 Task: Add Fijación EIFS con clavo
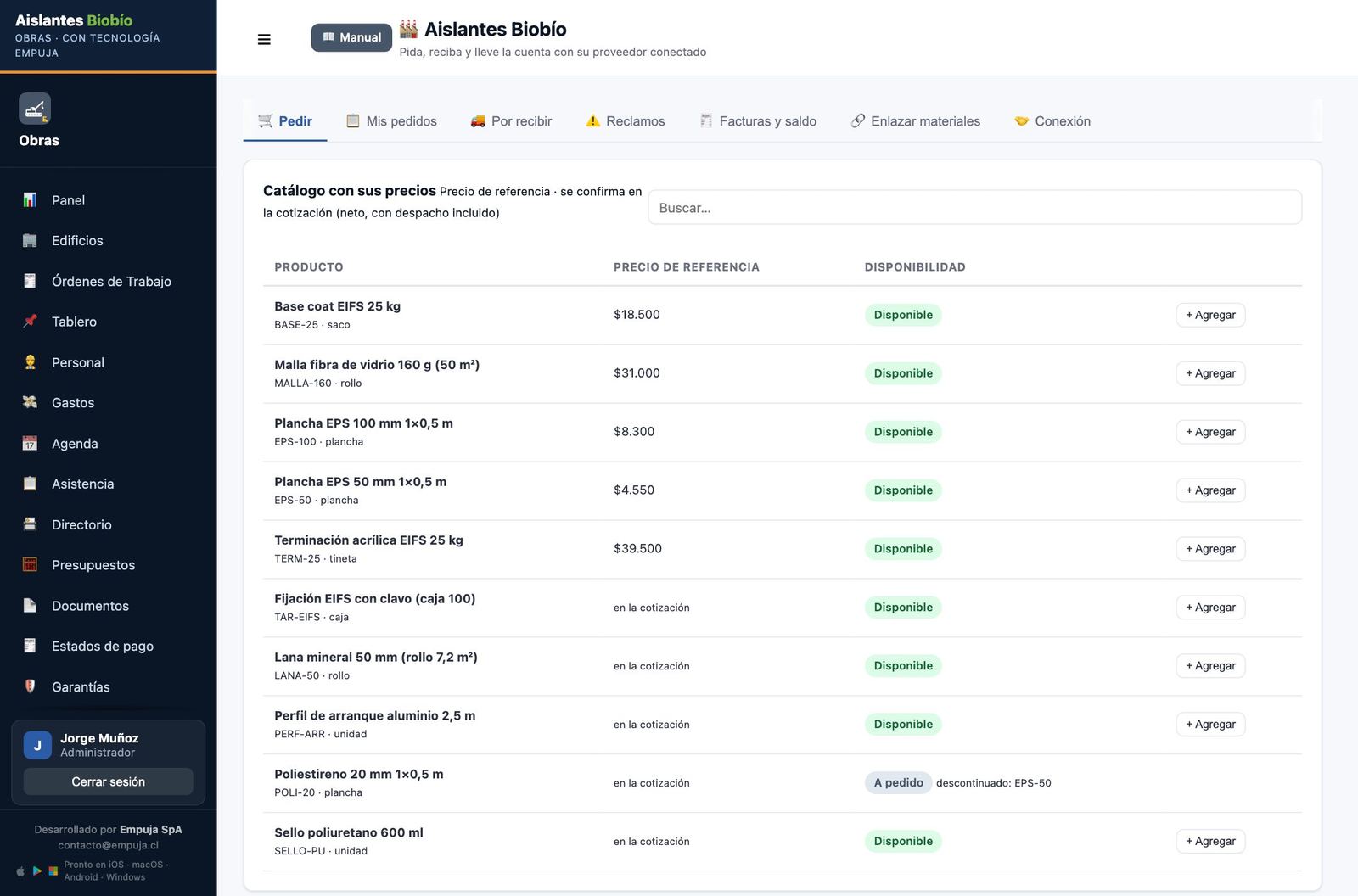(1210, 608)
